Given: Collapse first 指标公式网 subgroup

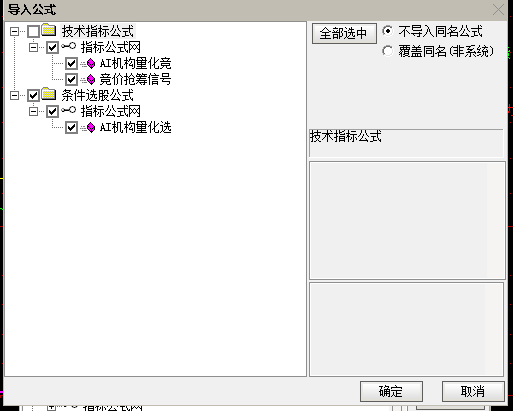Looking at the screenshot, I should [33, 47].
